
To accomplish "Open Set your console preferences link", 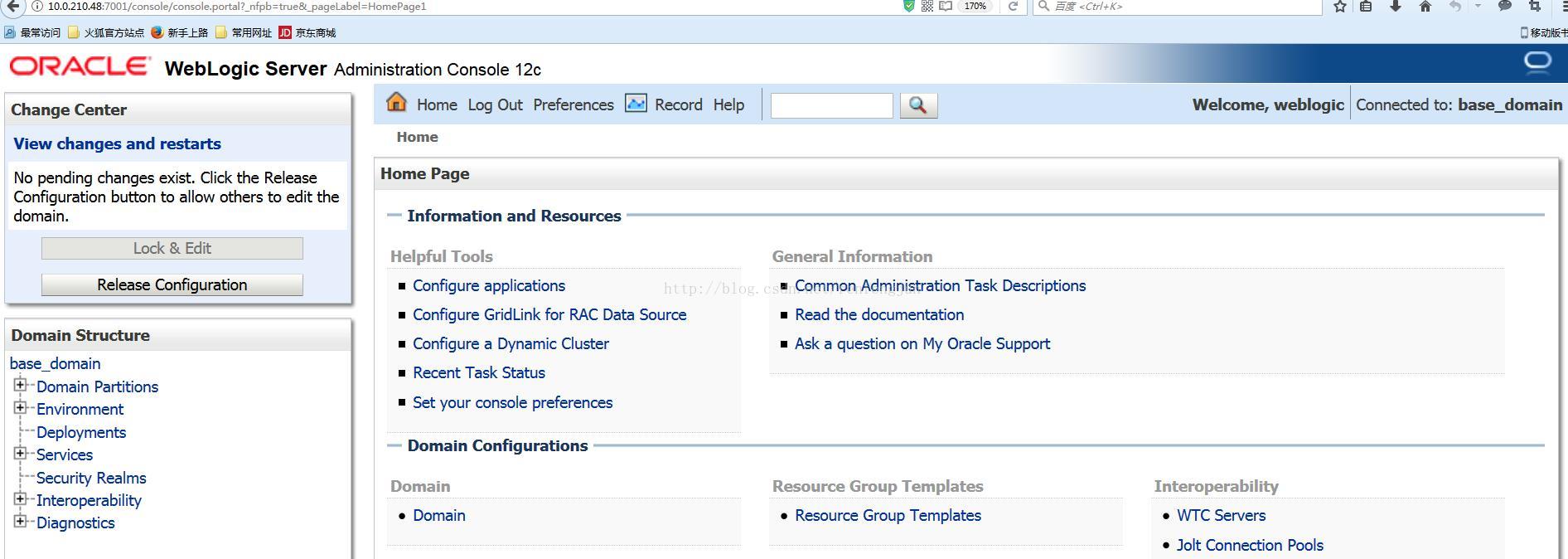I will [513, 402].
